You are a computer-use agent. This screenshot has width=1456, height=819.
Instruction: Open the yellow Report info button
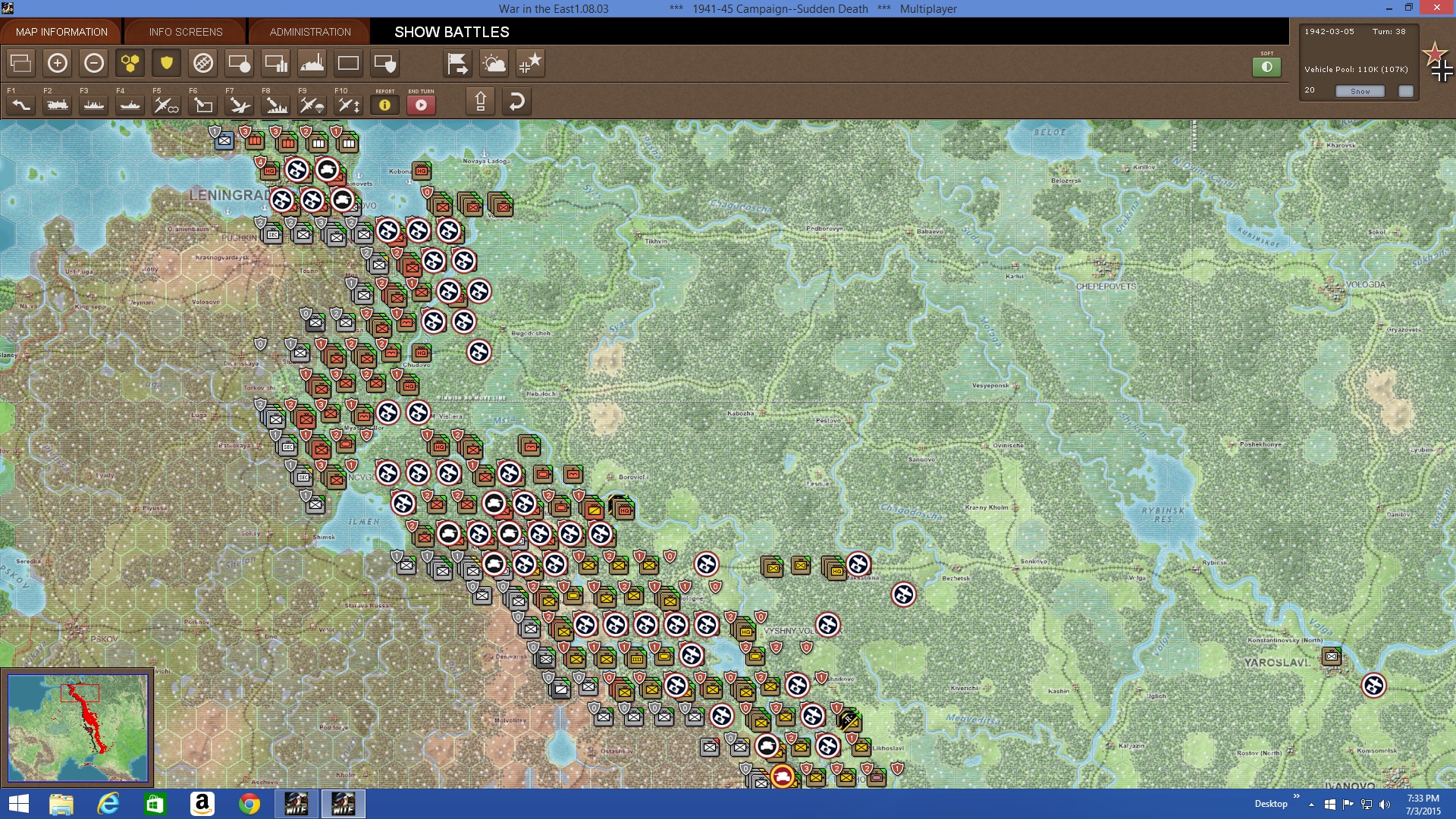[385, 105]
